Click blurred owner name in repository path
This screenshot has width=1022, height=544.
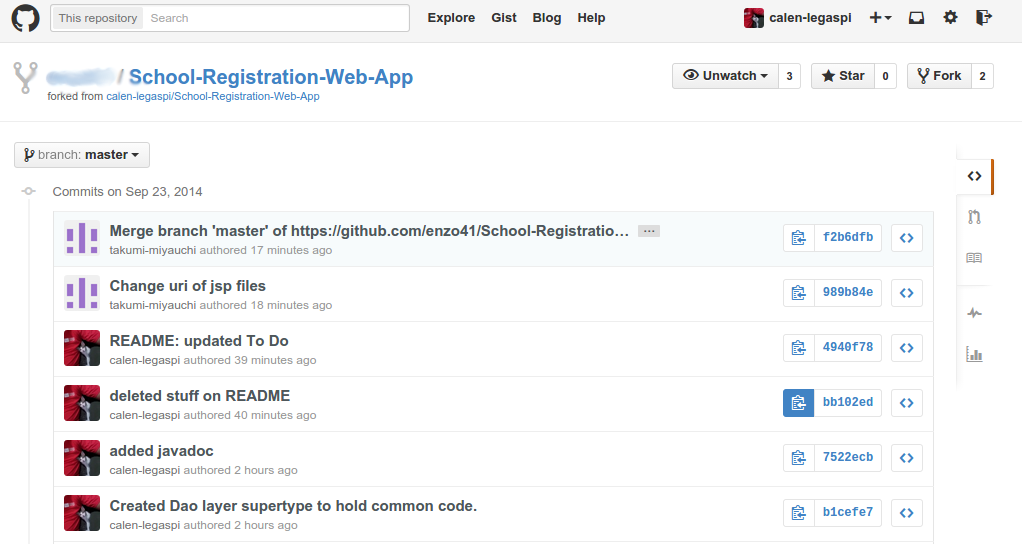(81, 78)
